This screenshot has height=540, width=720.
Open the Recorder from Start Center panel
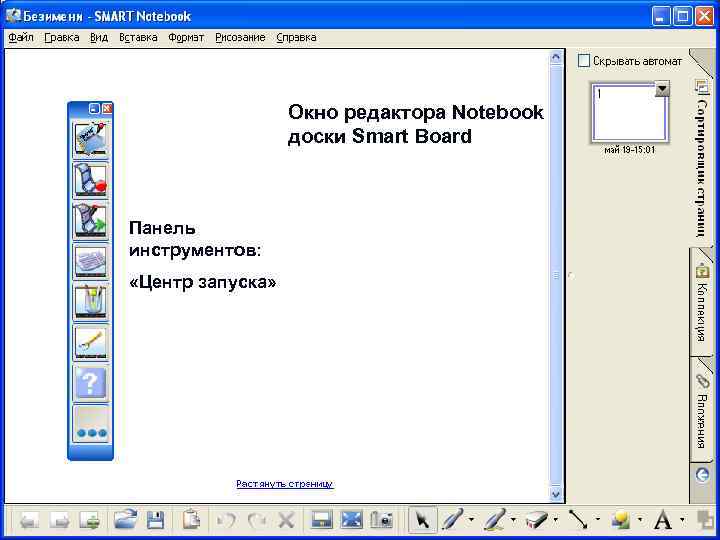(x=91, y=180)
